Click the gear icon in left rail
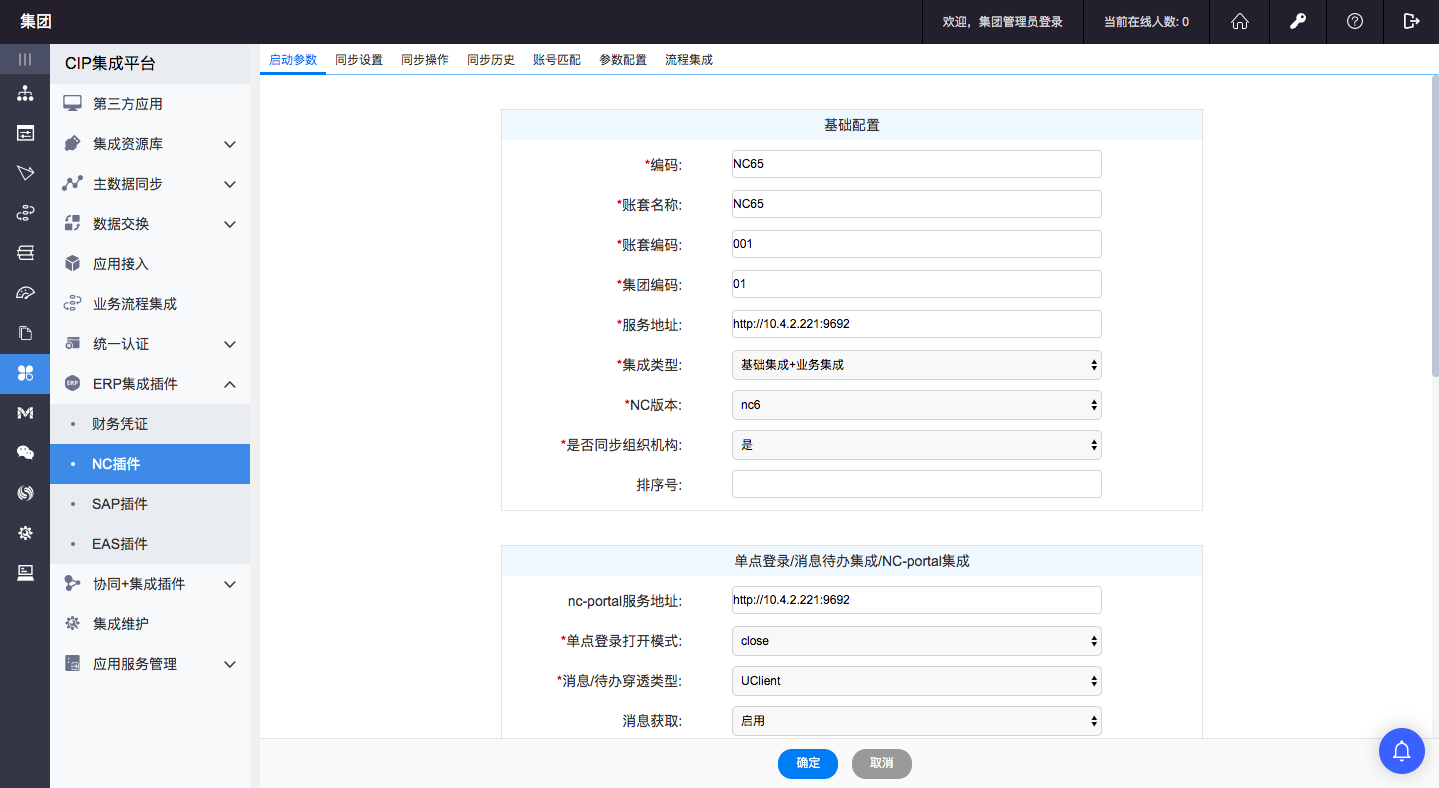The width and height of the screenshot is (1439, 788). point(25,533)
